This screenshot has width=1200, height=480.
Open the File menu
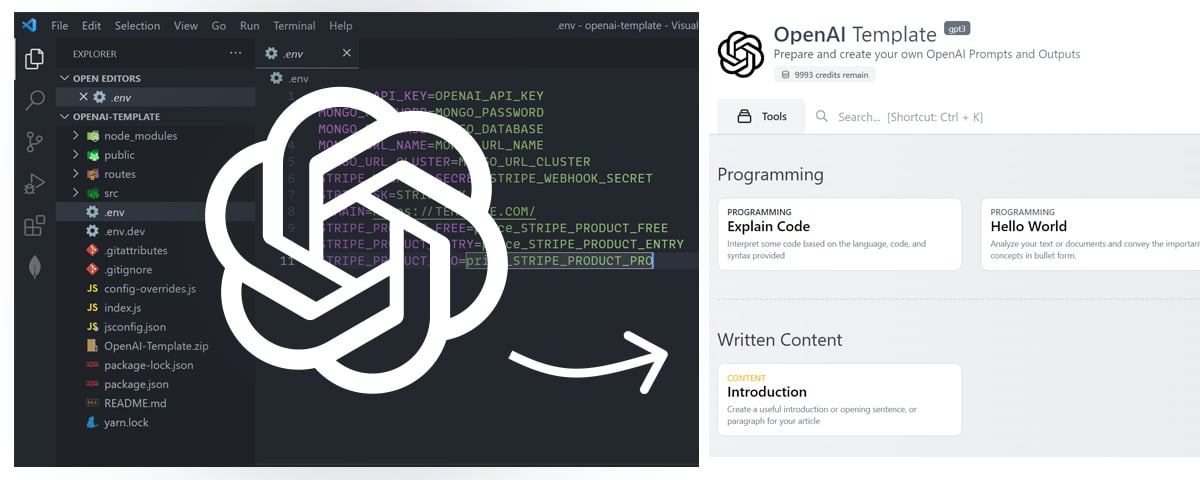point(59,25)
